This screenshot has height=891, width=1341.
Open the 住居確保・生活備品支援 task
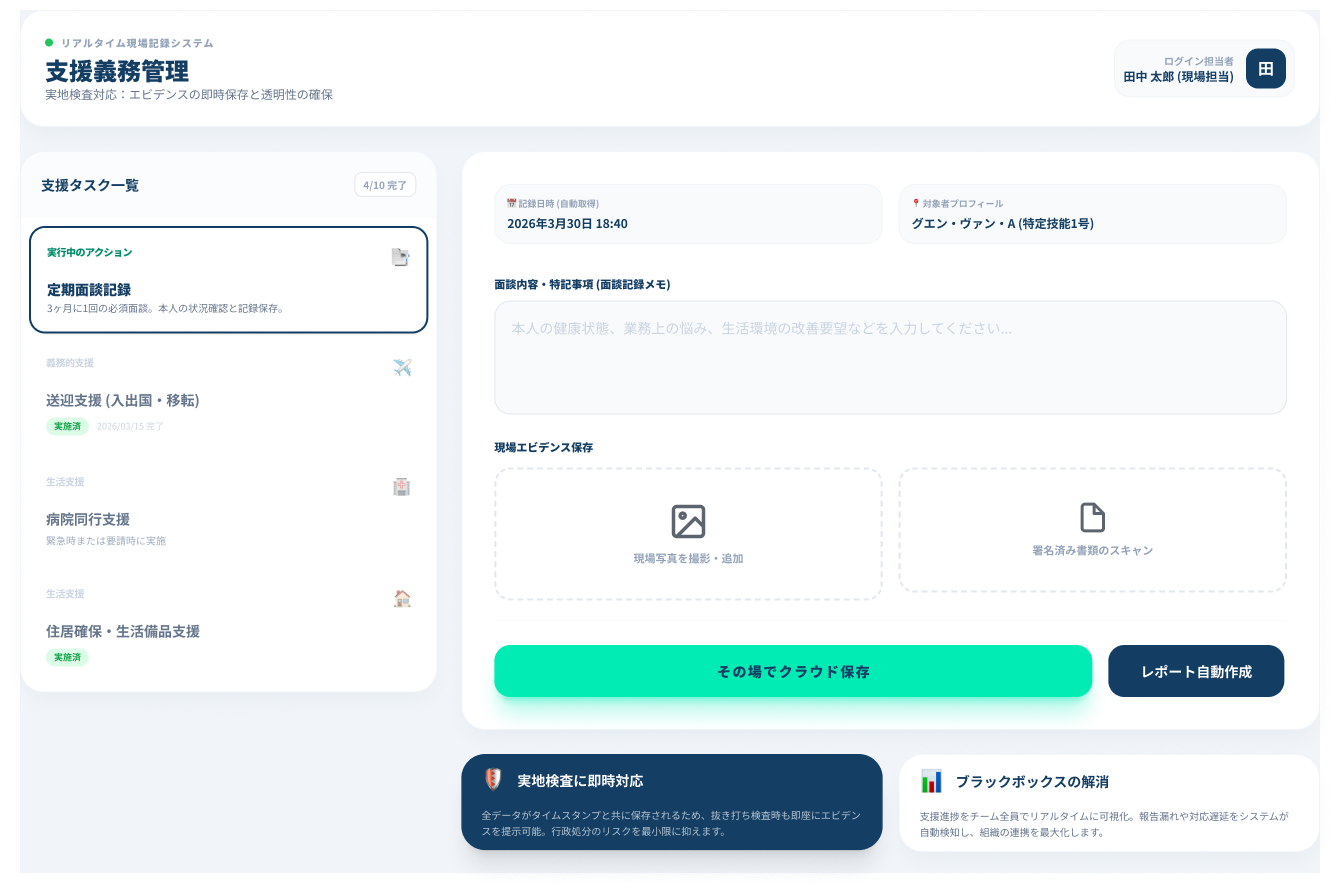coord(228,631)
